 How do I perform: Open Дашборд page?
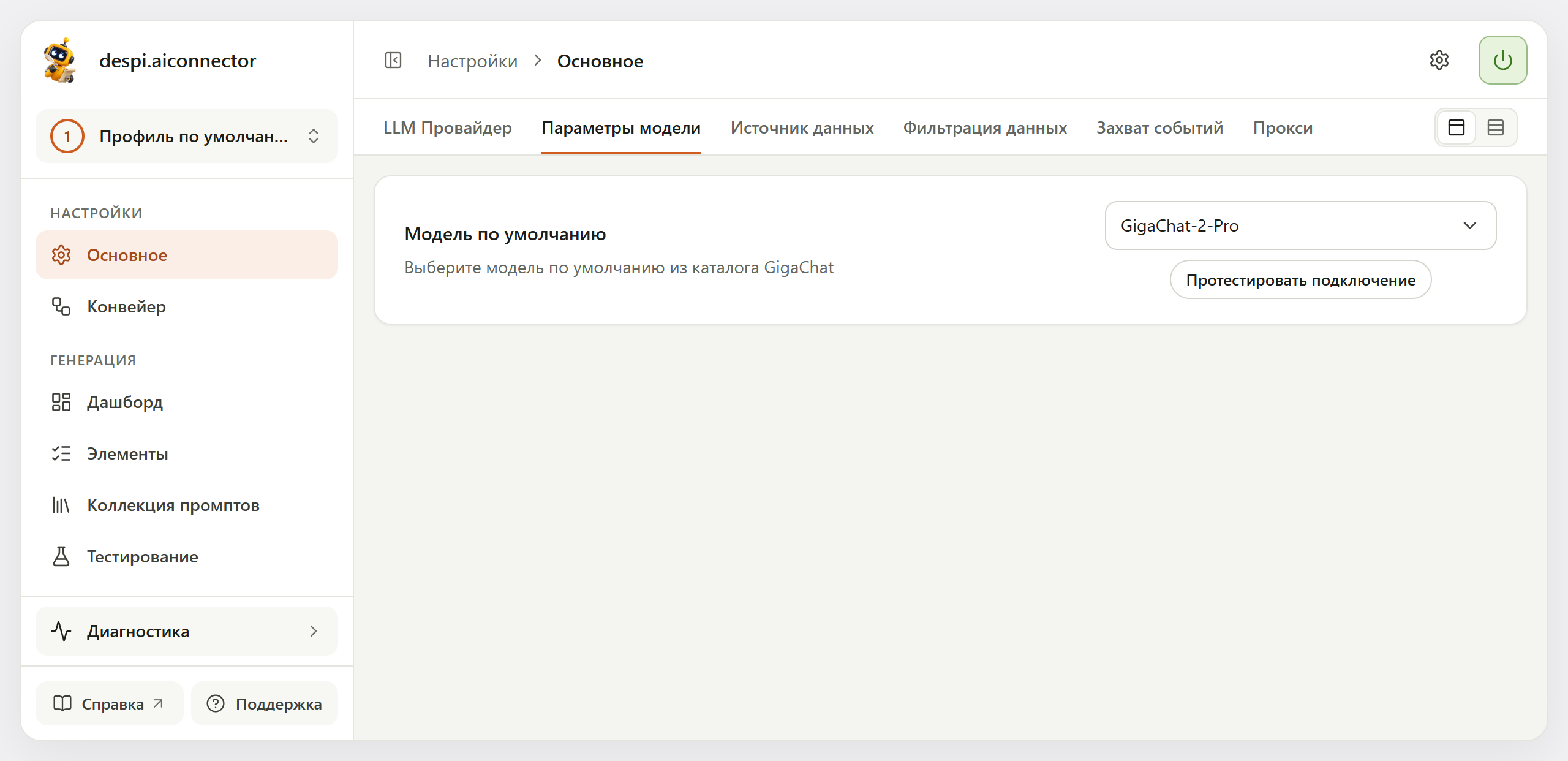(x=187, y=402)
